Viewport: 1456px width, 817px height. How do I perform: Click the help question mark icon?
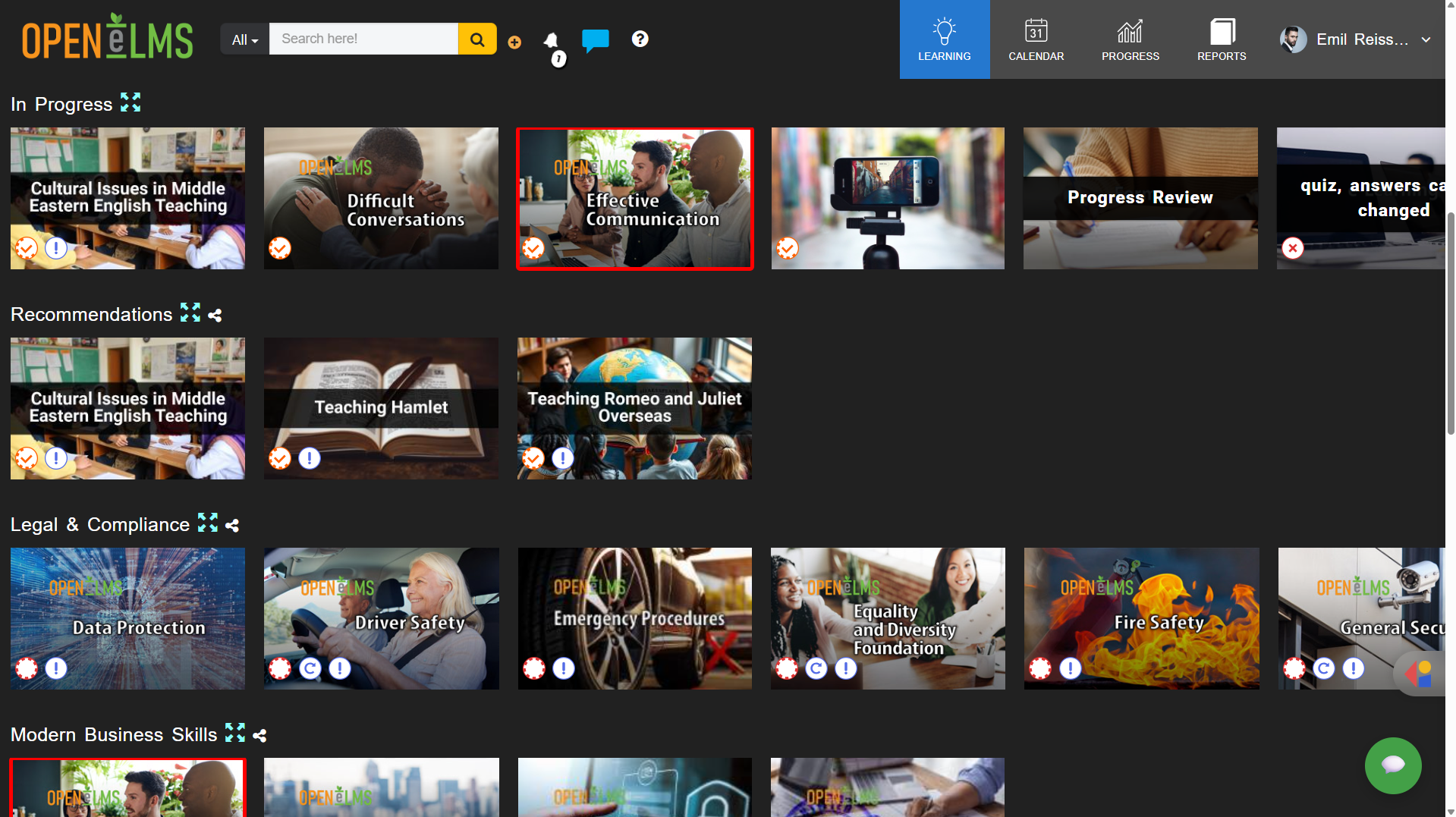[640, 39]
